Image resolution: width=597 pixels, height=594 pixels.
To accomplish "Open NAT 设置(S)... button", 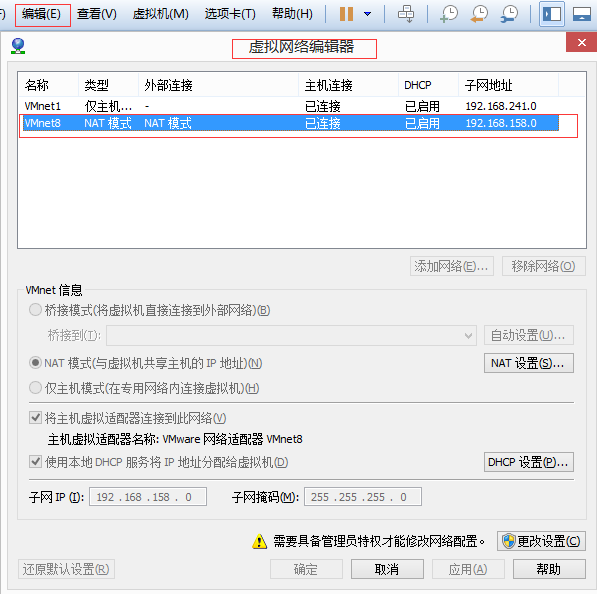I will coord(528,363).
